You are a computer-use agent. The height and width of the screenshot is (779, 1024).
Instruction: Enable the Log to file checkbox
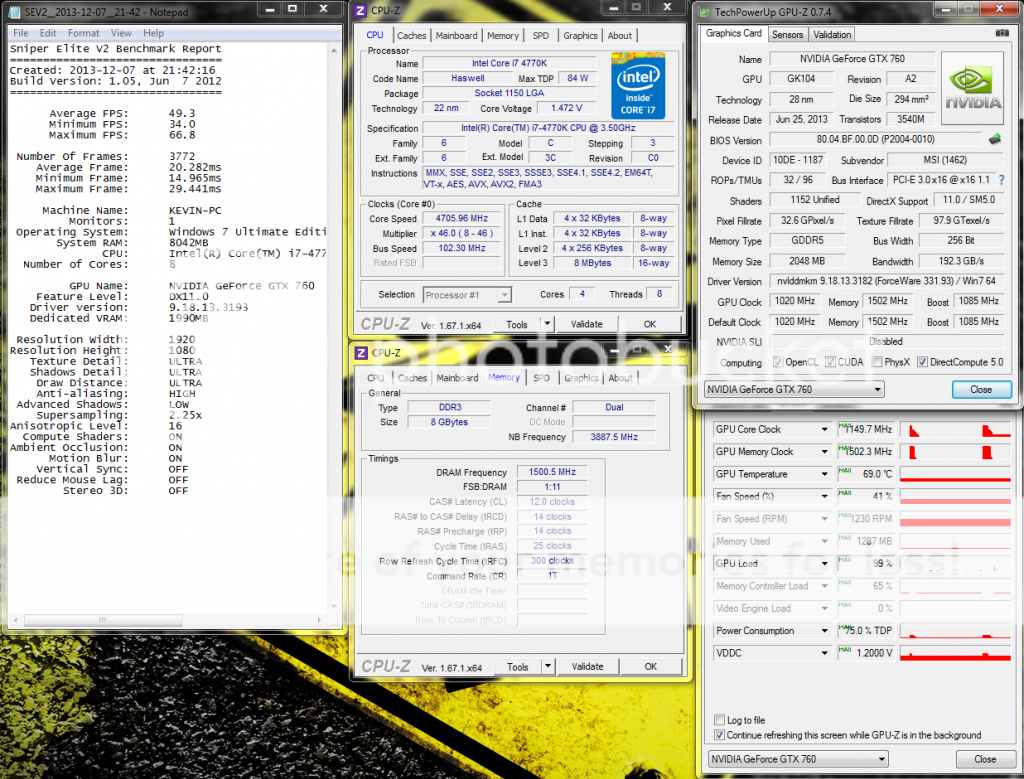[720, 720]
